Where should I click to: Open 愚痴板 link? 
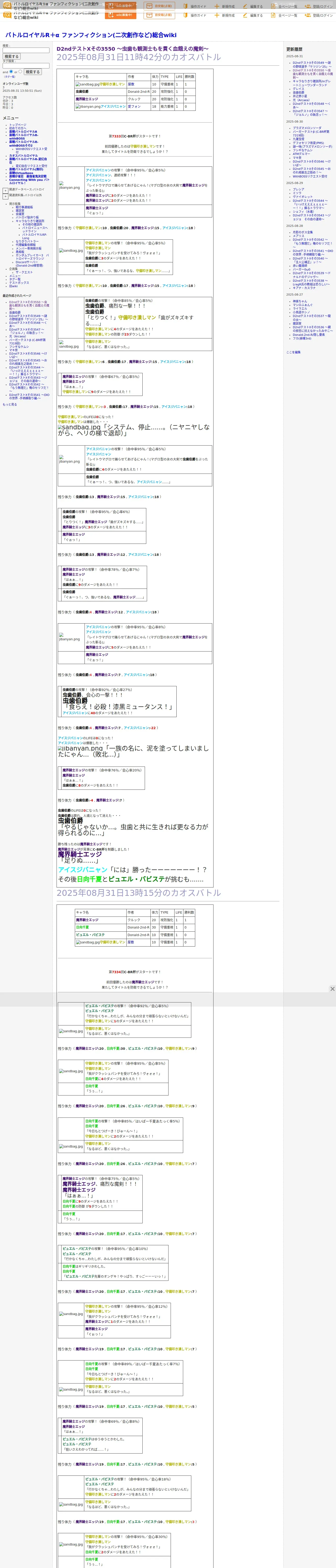tap(20, 251)
